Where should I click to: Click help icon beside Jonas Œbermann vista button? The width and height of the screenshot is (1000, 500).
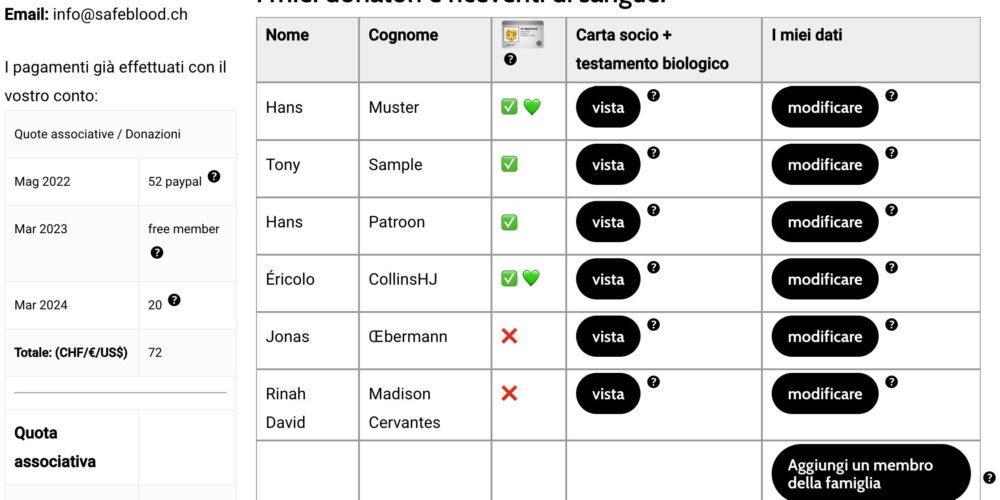653,325
